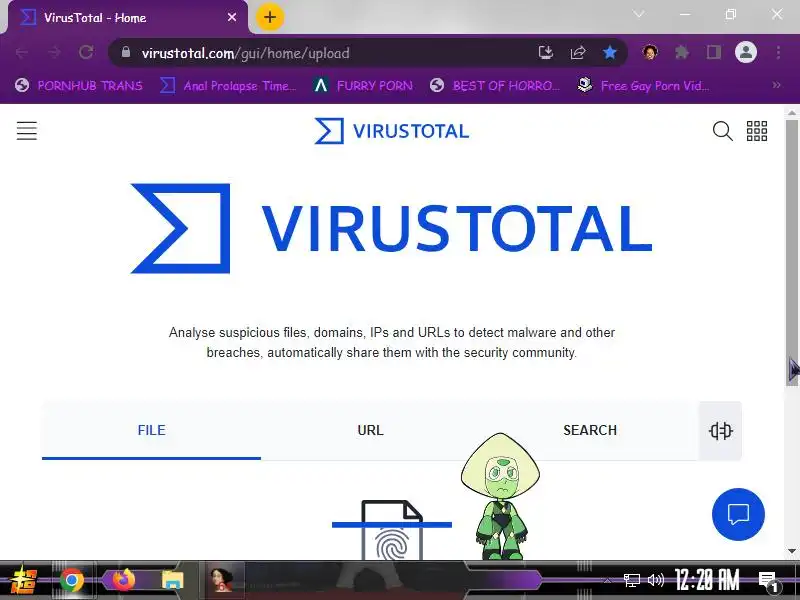Viewport: 800px width, 600px height.
Task: Go back to previous page
Action: pyautogui.click(x=22, y=53)
